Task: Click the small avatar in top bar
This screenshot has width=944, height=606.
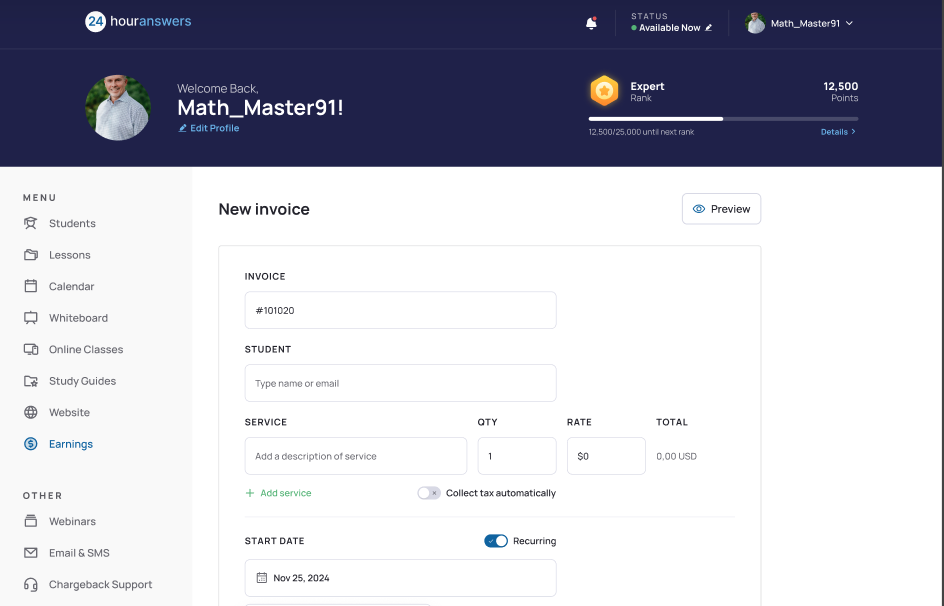Action: pyautogui.click(x=755, y=23)
